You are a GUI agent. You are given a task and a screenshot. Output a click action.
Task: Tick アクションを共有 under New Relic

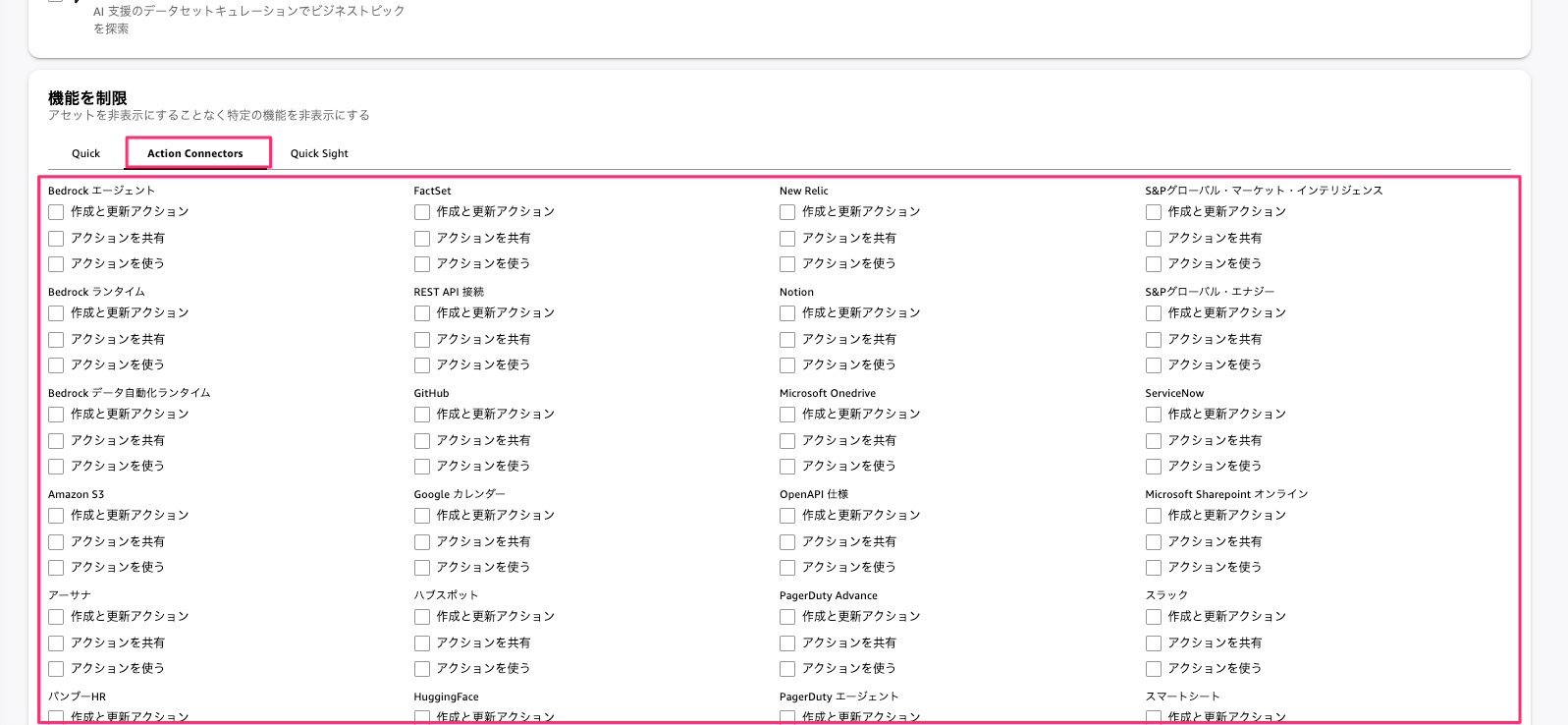(x=787, y=239)
